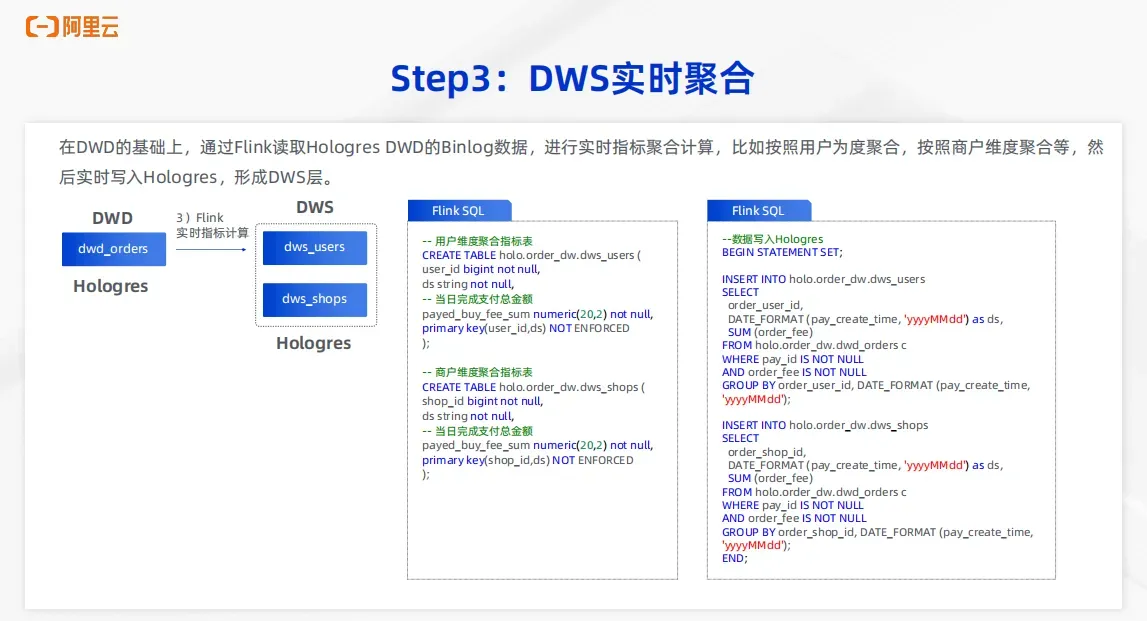Image resolution: width=1147 pixels, height=621 pixels.
Task: Click the "order_user_id," select column line
Action: (x=765, y=305)
